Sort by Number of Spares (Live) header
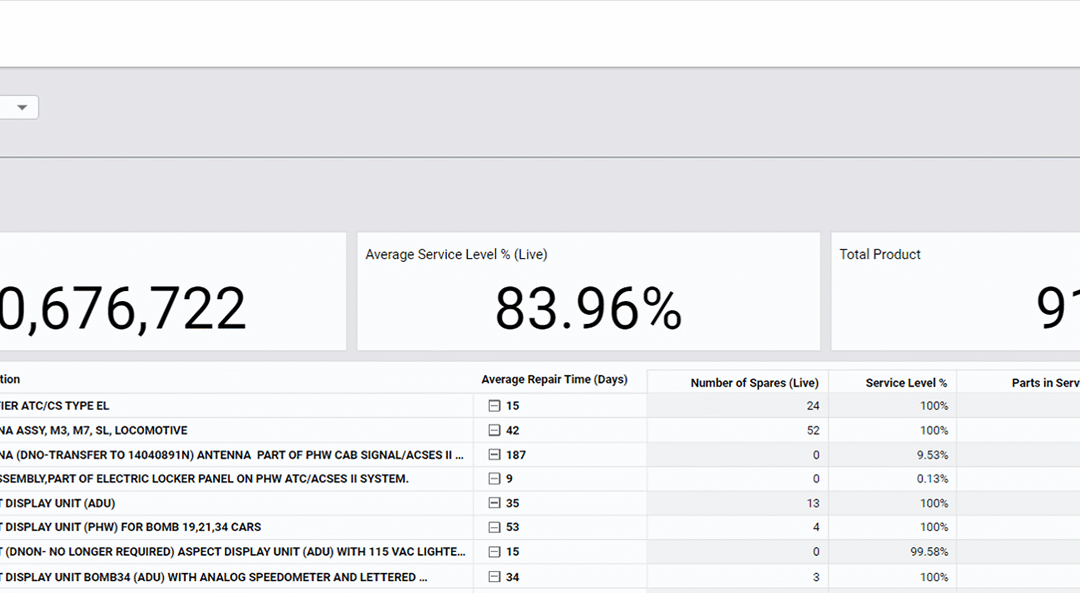Screen dimensions: 1080x593 click(x=753, y=382)
